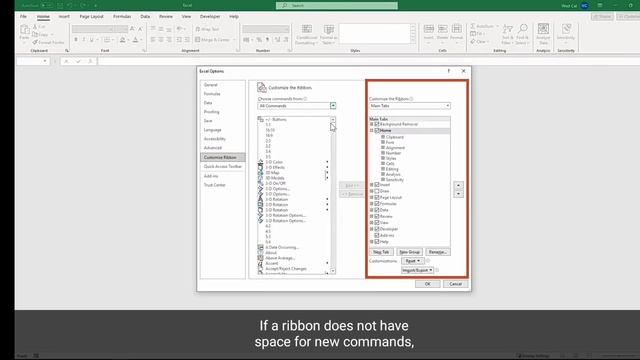Screen dimensions: 640x360
Task: Open Sort & Filter in the ribbon
Action: pyautogui.click(x=507, y=34)
